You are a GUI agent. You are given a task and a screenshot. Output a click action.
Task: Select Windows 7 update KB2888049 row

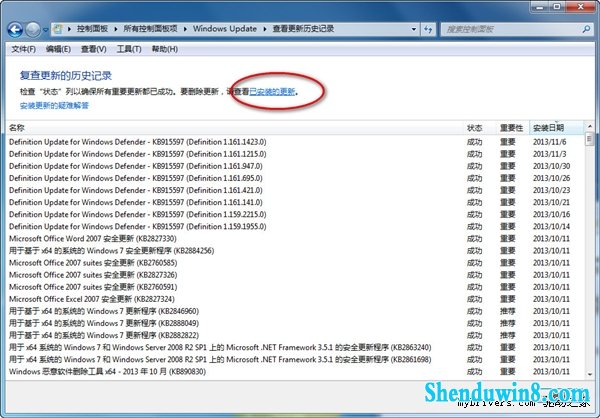295,323
